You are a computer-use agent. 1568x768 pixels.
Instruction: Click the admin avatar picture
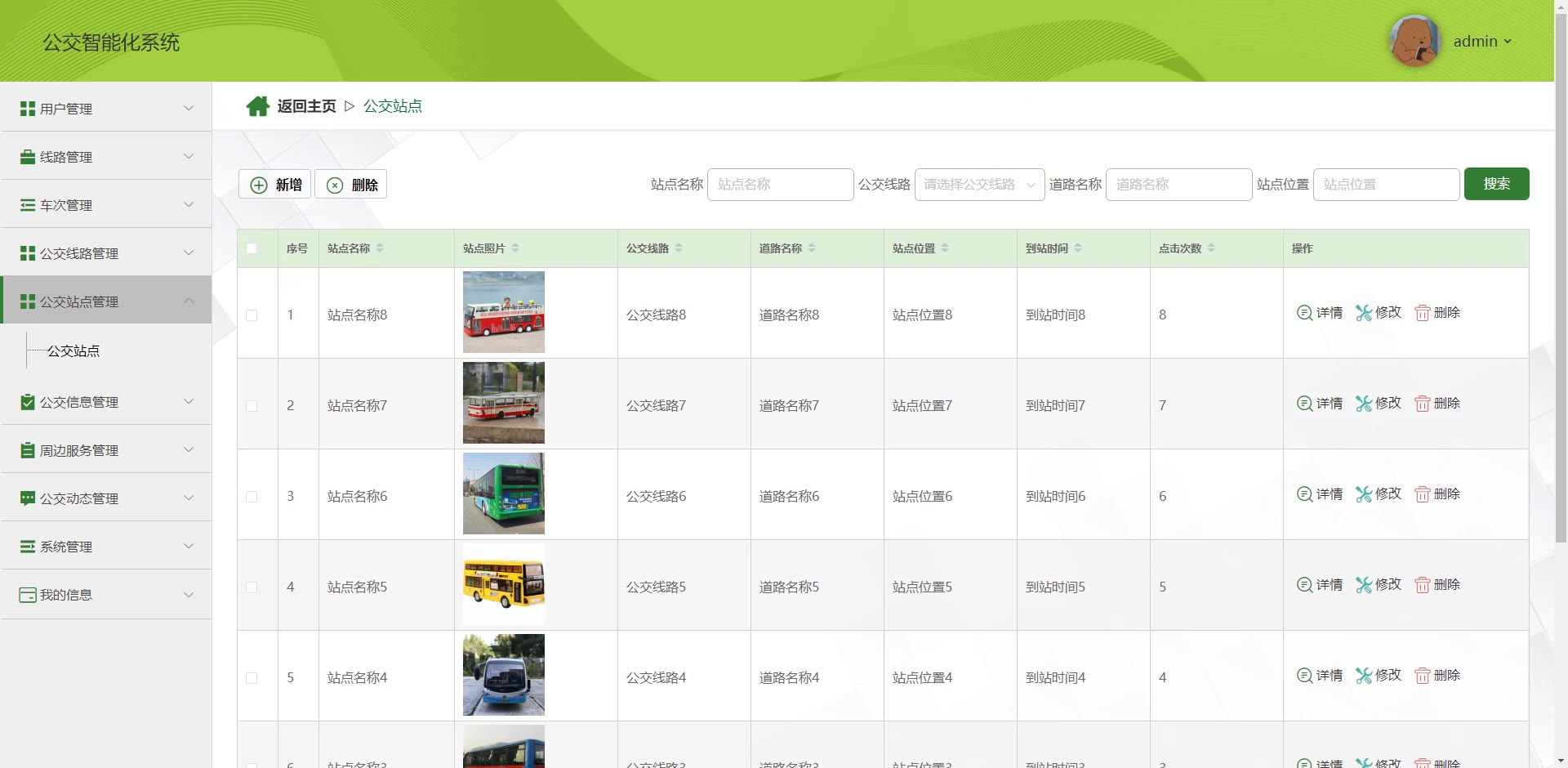pos(1414,41)
